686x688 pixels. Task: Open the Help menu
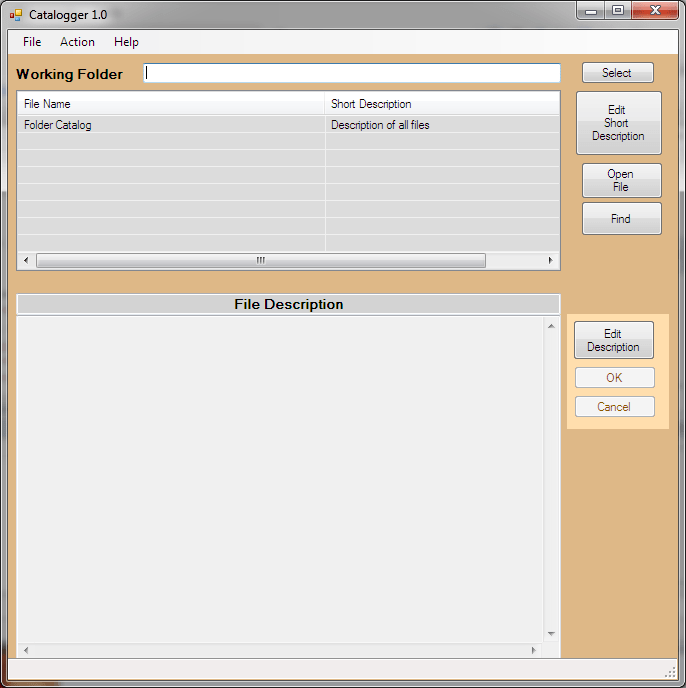click(126, 42)
